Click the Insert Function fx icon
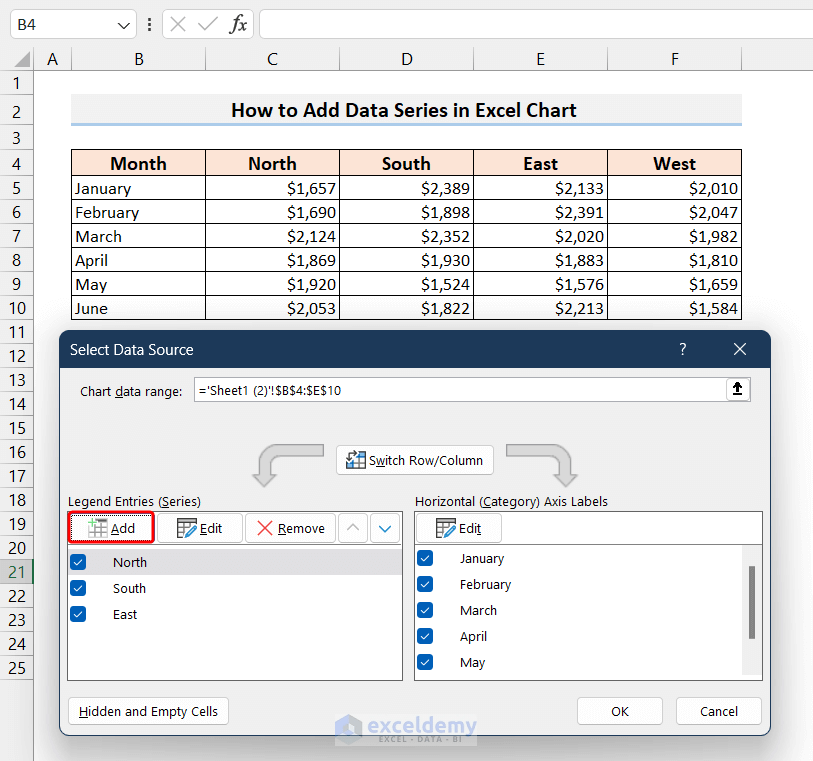 pos(238,24)
